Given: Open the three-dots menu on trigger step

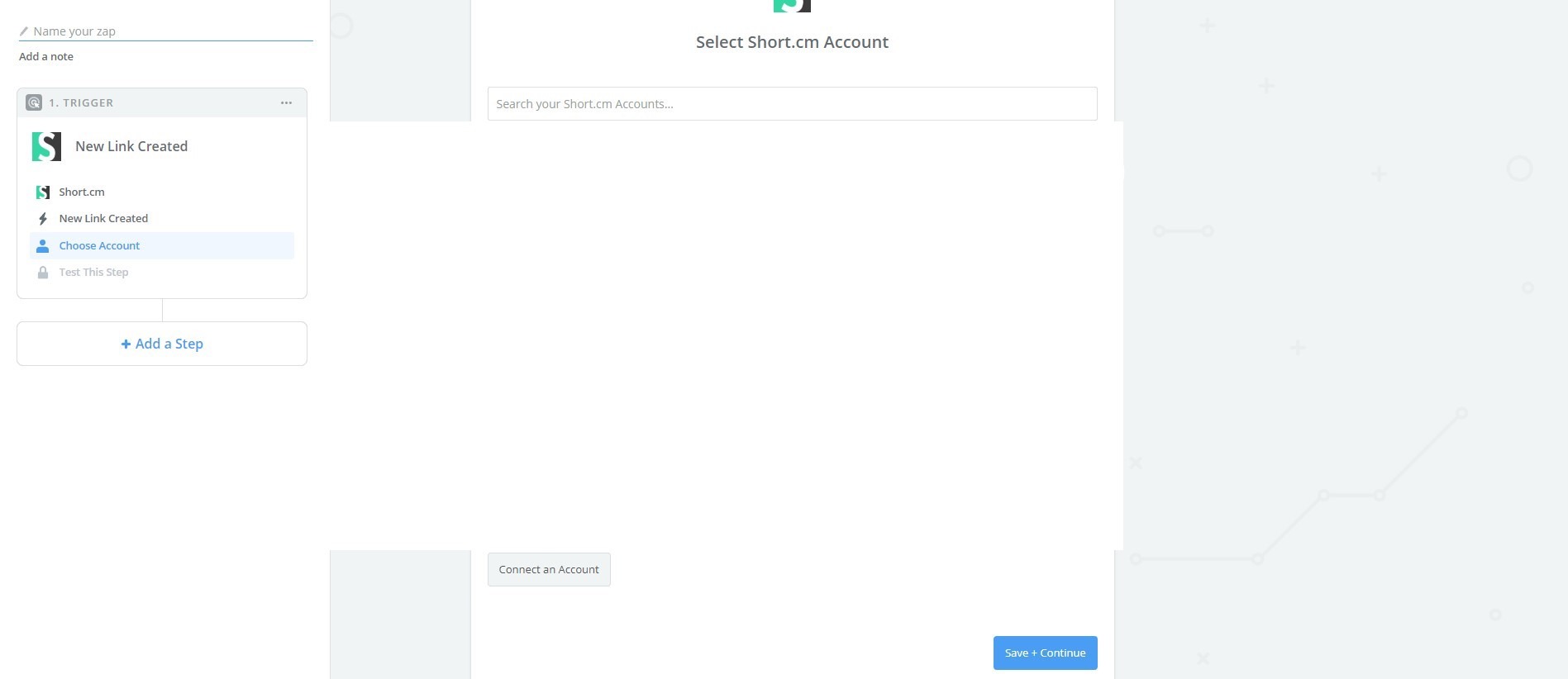Looking at the screenshot, I should (x=286, y=102).
